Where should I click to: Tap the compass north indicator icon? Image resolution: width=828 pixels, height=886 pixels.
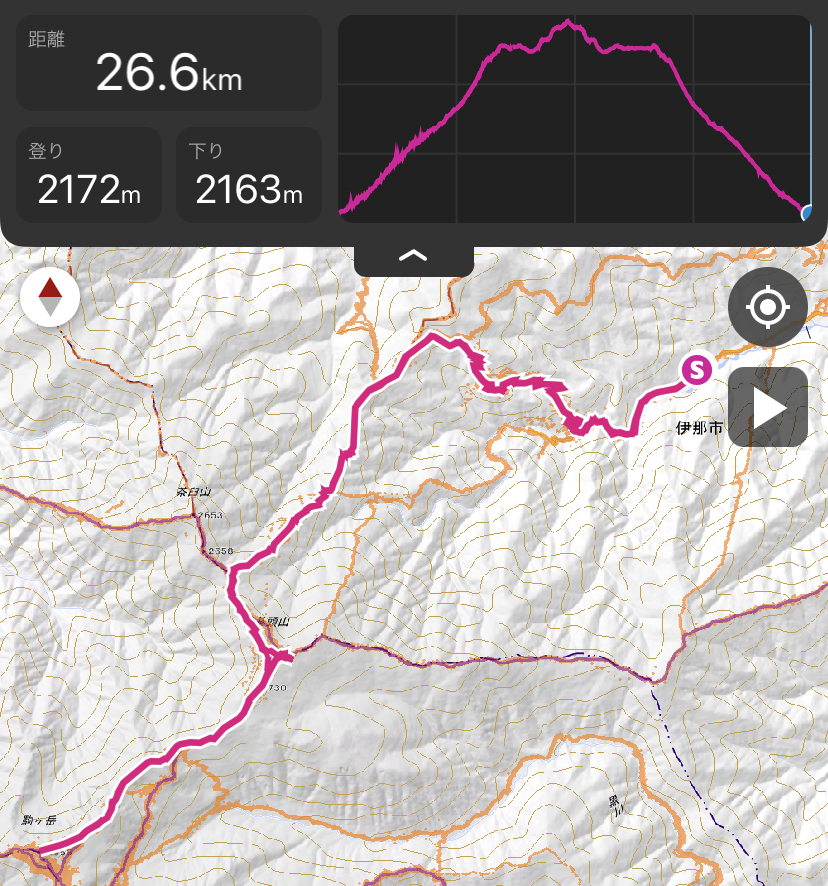click(x=50, y=297)
